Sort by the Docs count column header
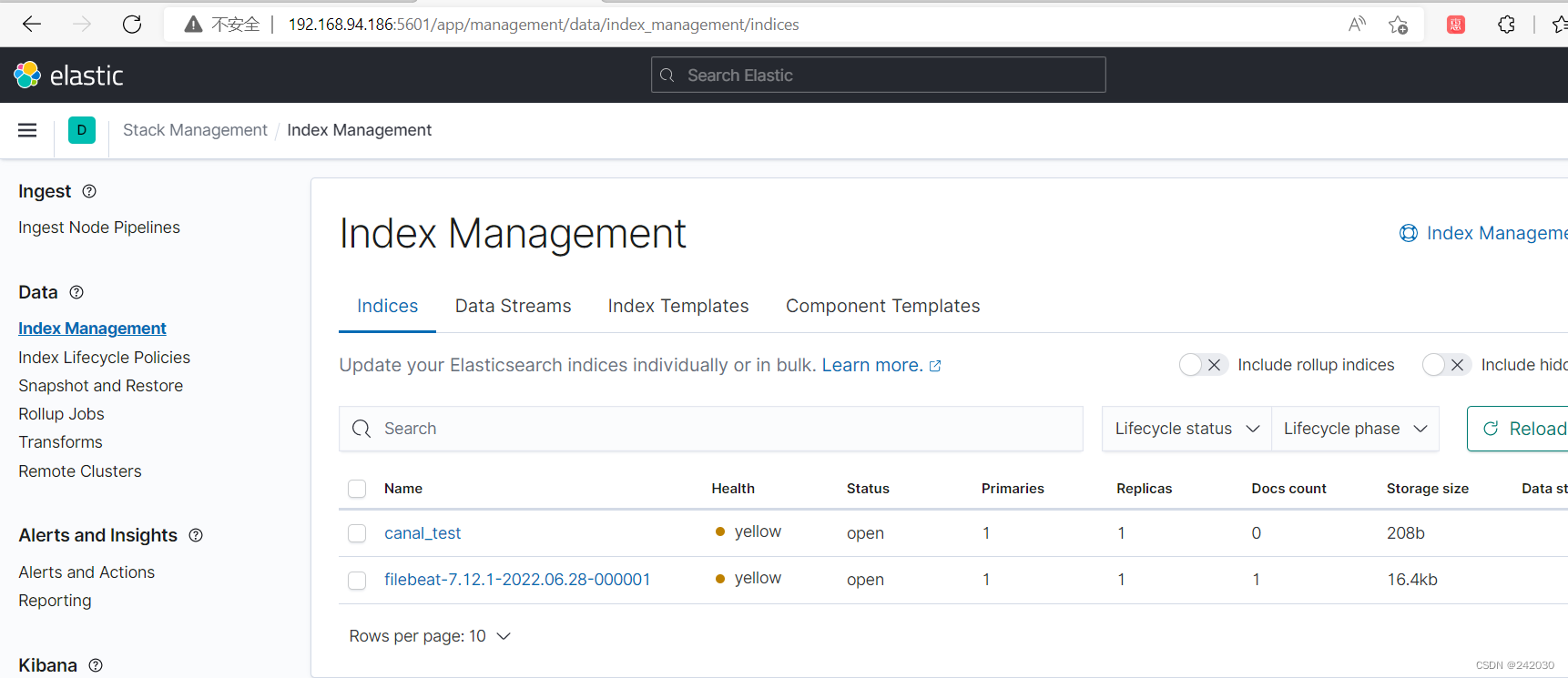 coord(1288,489)
